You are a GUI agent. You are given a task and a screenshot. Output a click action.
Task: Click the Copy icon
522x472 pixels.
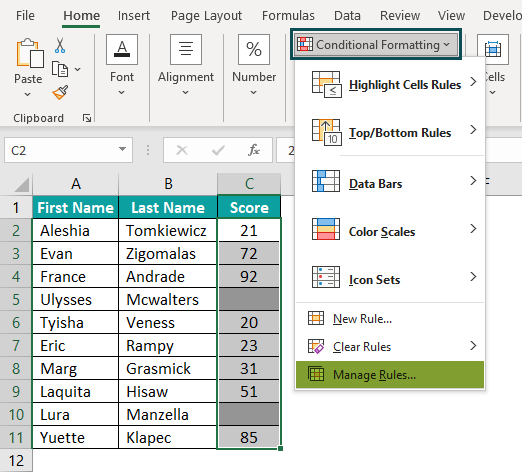pos(60,69)
